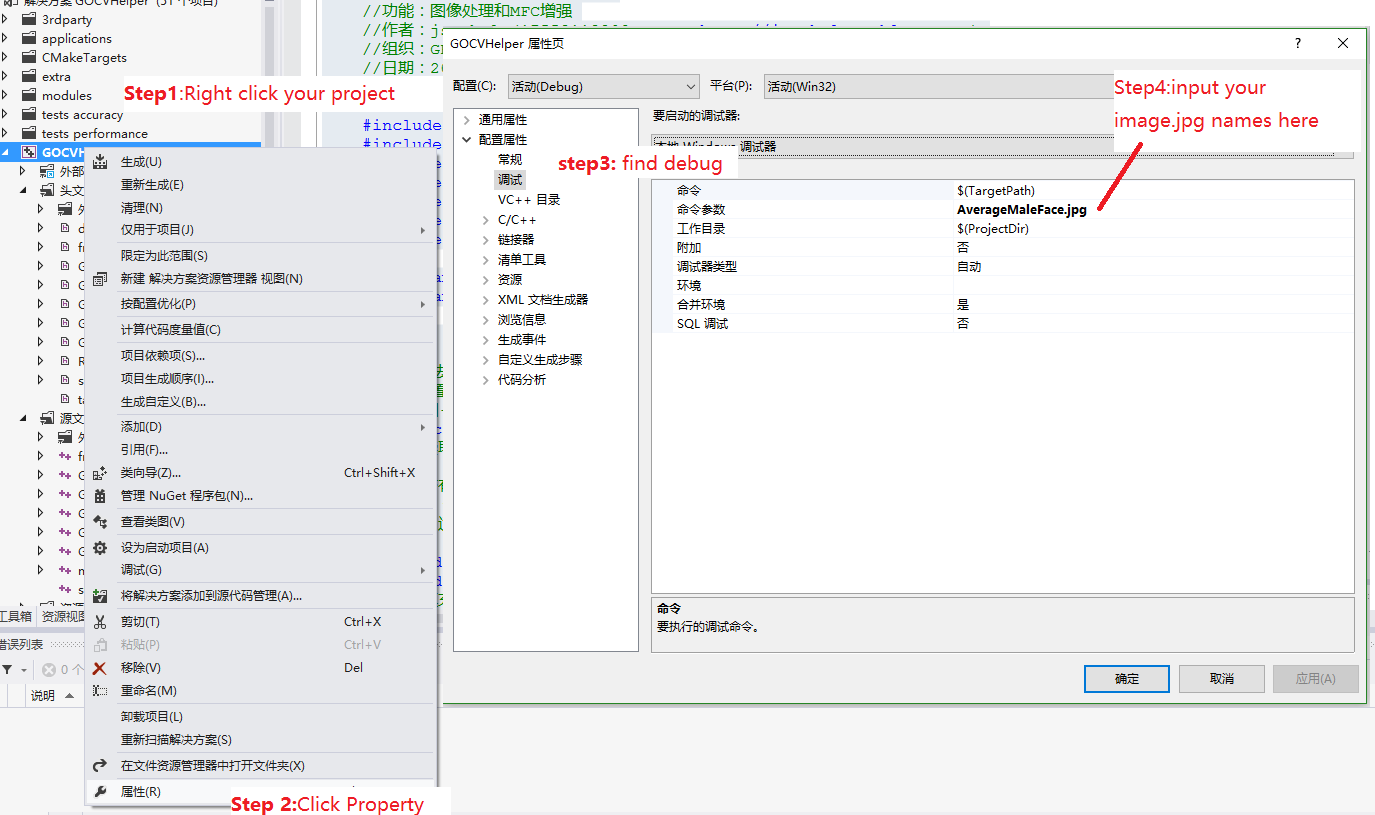Click the package icon for 管理 NuGet 程序包(N)
The width and height of the screenshot is (1375, 815).
100,496
